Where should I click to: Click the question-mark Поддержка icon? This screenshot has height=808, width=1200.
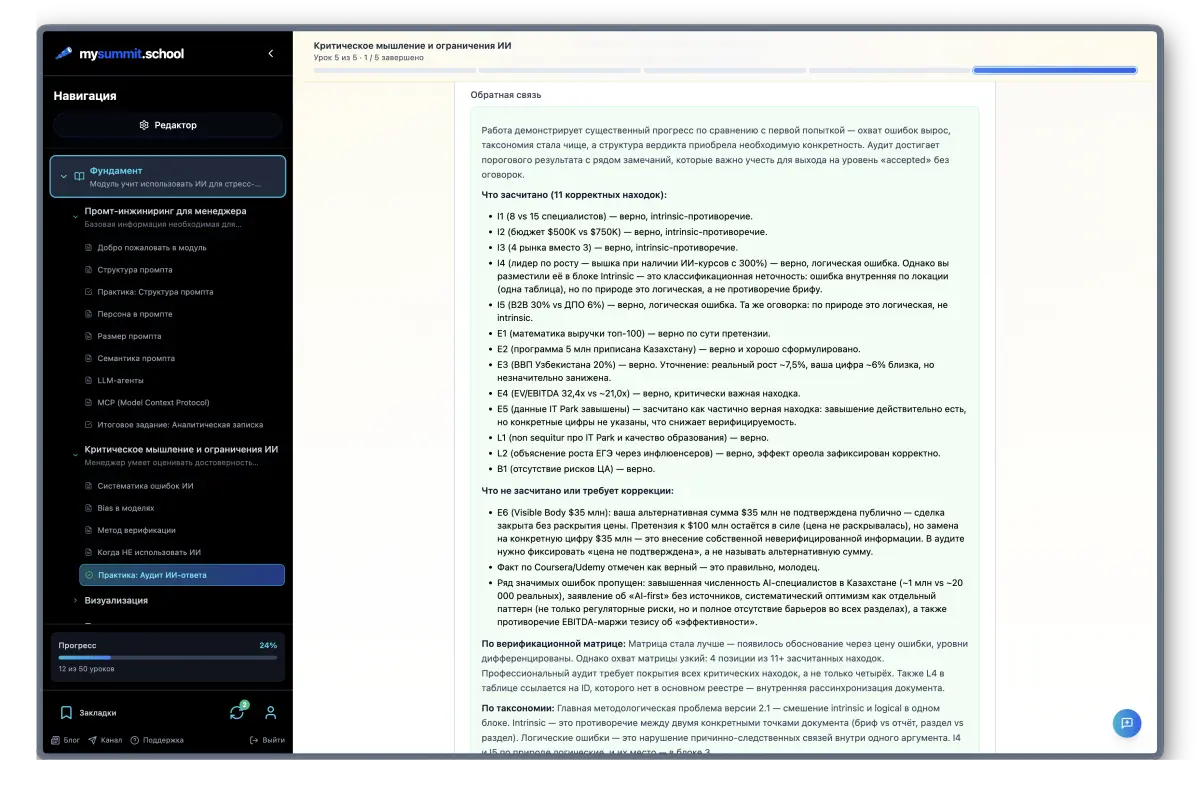(x=134, y=740)
